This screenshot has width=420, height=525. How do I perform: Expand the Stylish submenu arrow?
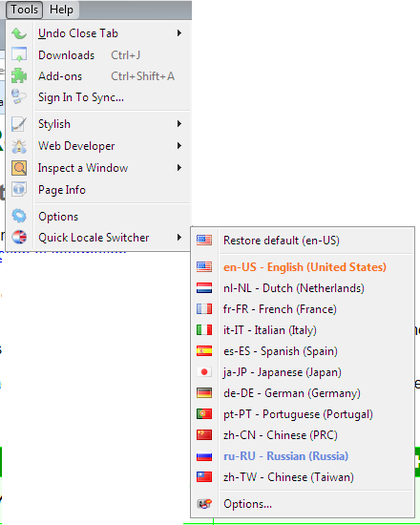point(179,124)
